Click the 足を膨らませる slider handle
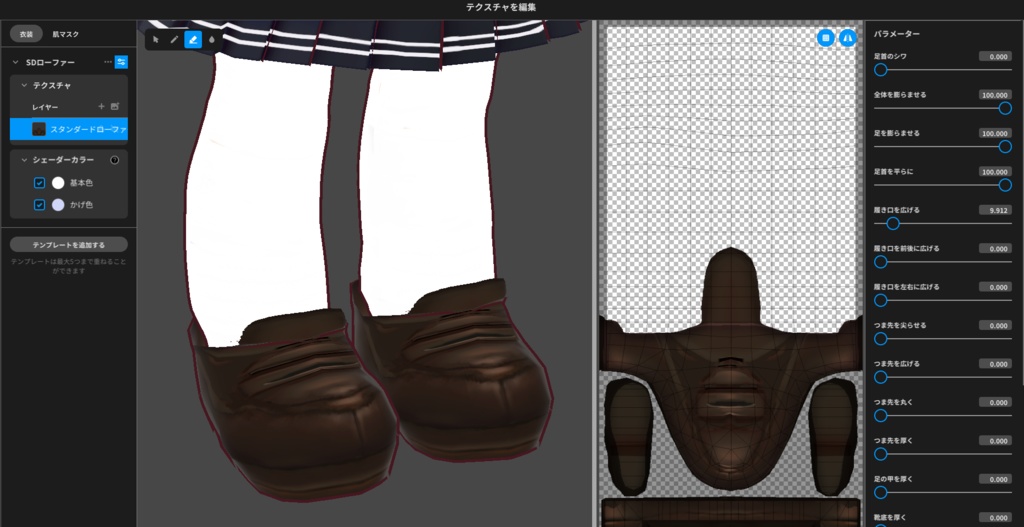The width and height of the screenshot is (1024, 527). tap(1005, 147)
